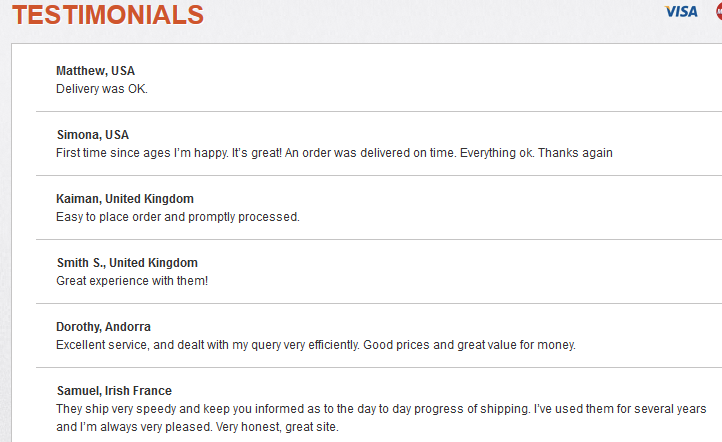Viewport: 722px width, 442px height.
Task: Click 'Very honest, great site.' text
Action: [x=277, y=427]
